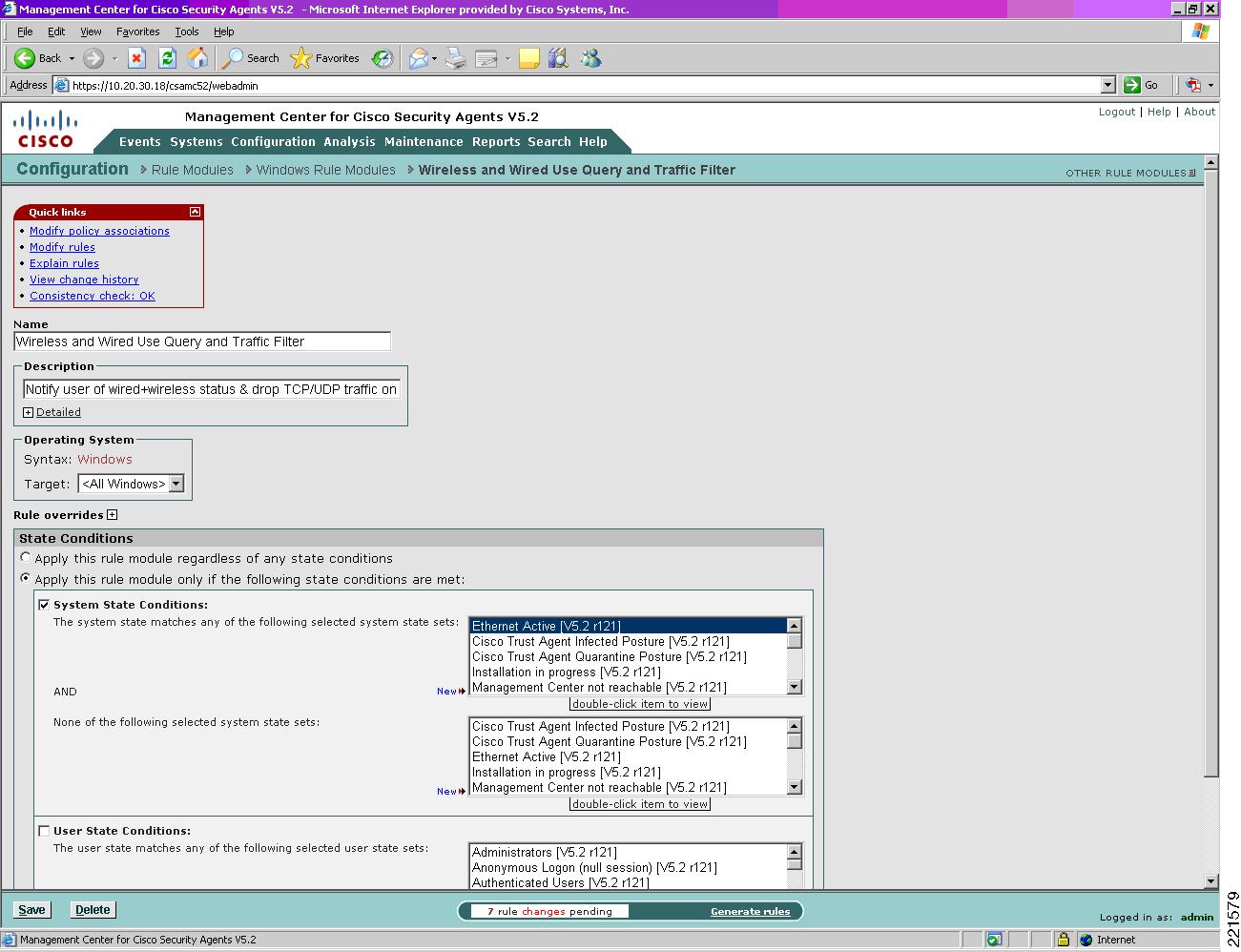Click the Delete button

click(93, 910)
